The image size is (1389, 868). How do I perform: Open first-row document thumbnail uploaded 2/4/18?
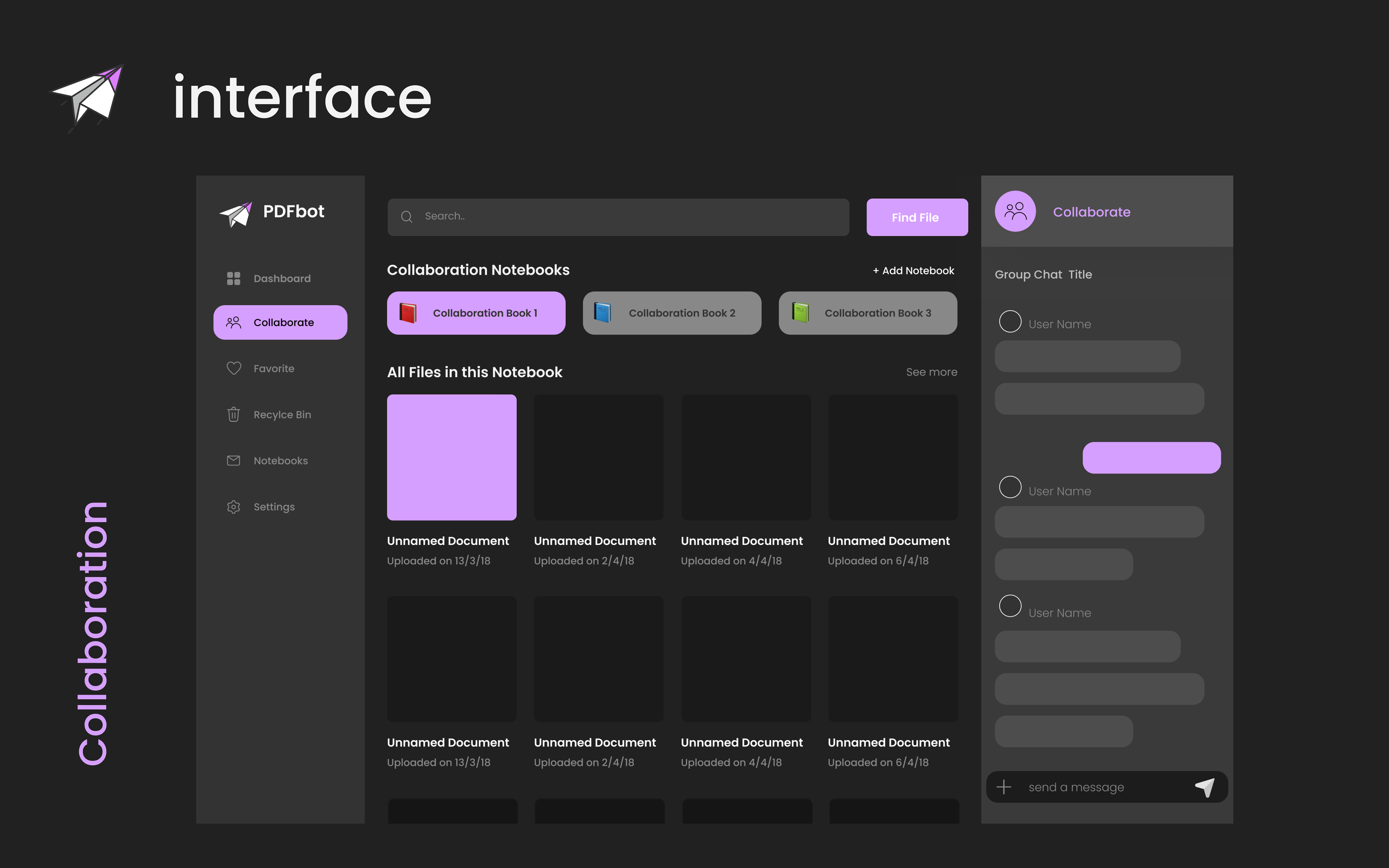tap(599, 458)
